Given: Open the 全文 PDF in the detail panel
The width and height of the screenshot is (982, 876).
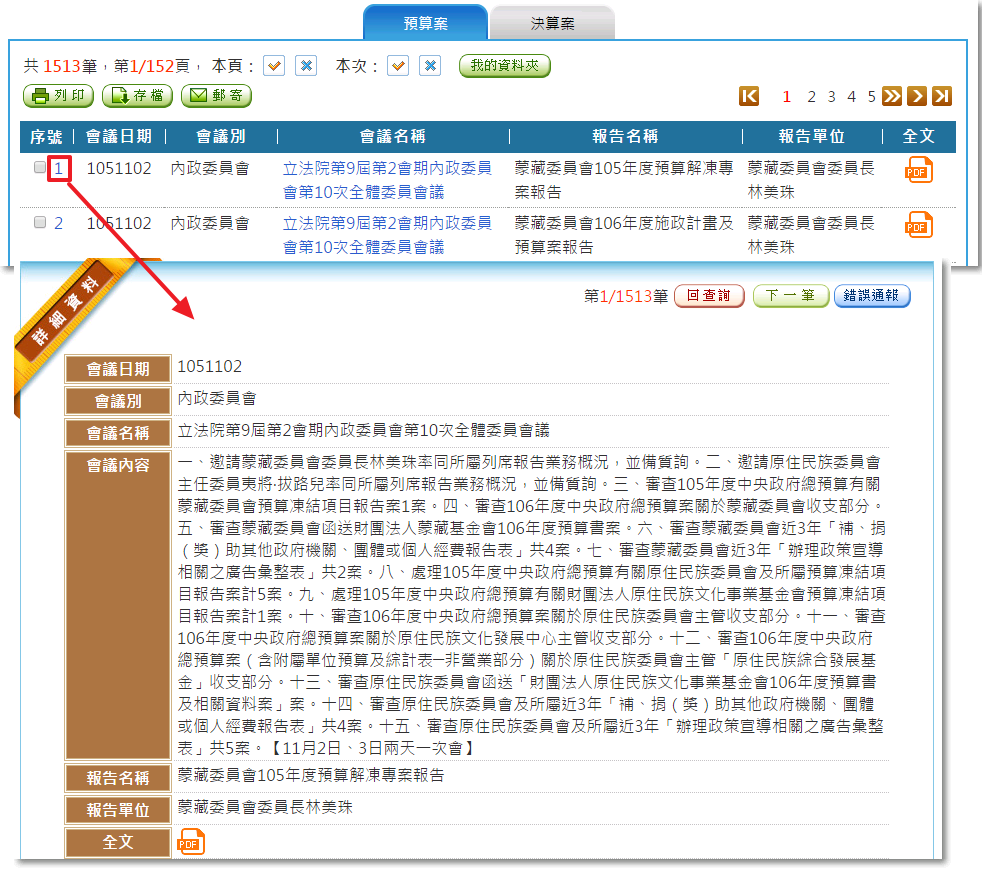Looking at the screenshot, I should click(x=190, y=843).
